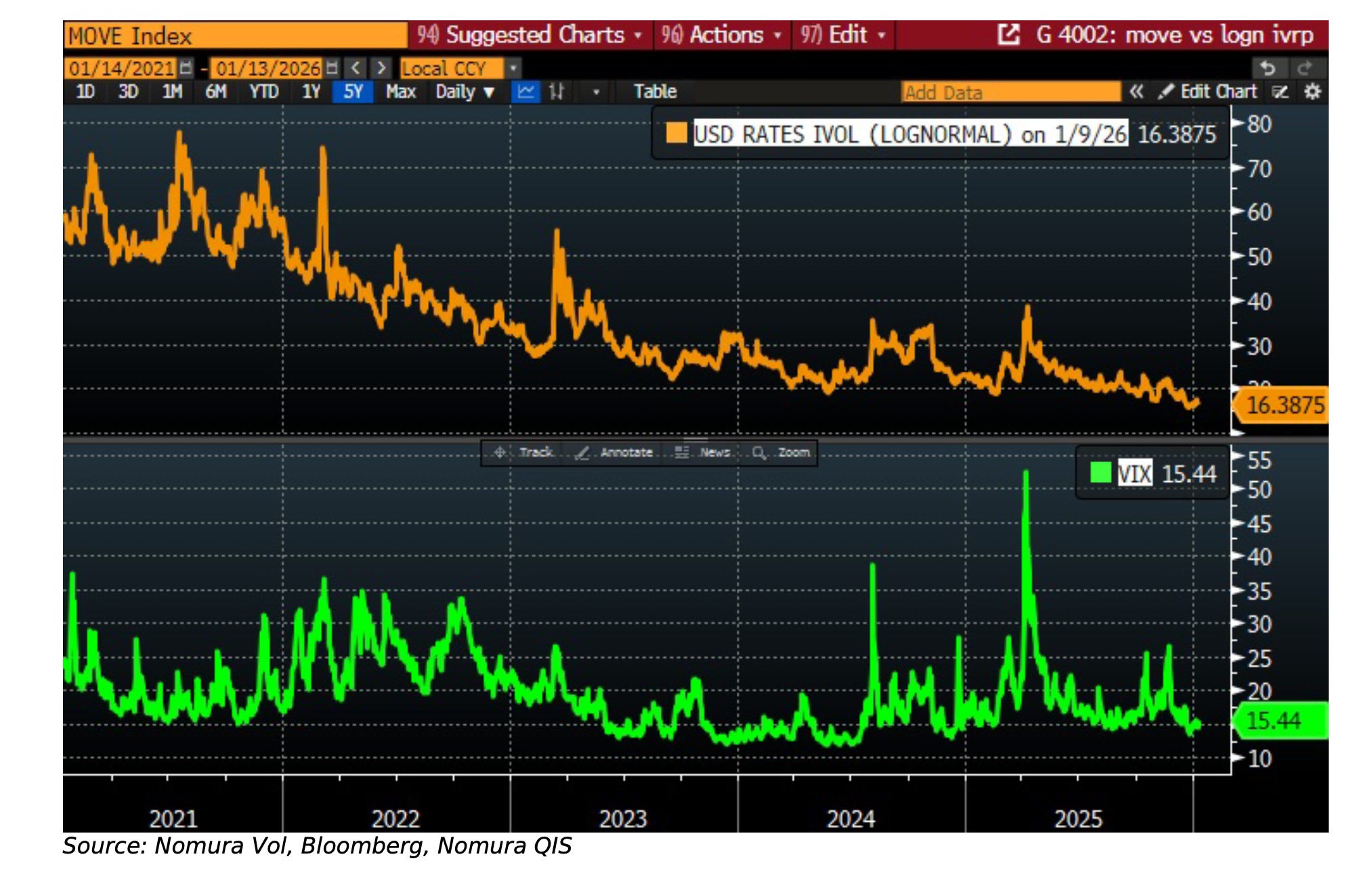Select the YTD time range
Viewport: 1372px width, 884px height.
click(x=263, y=91)
